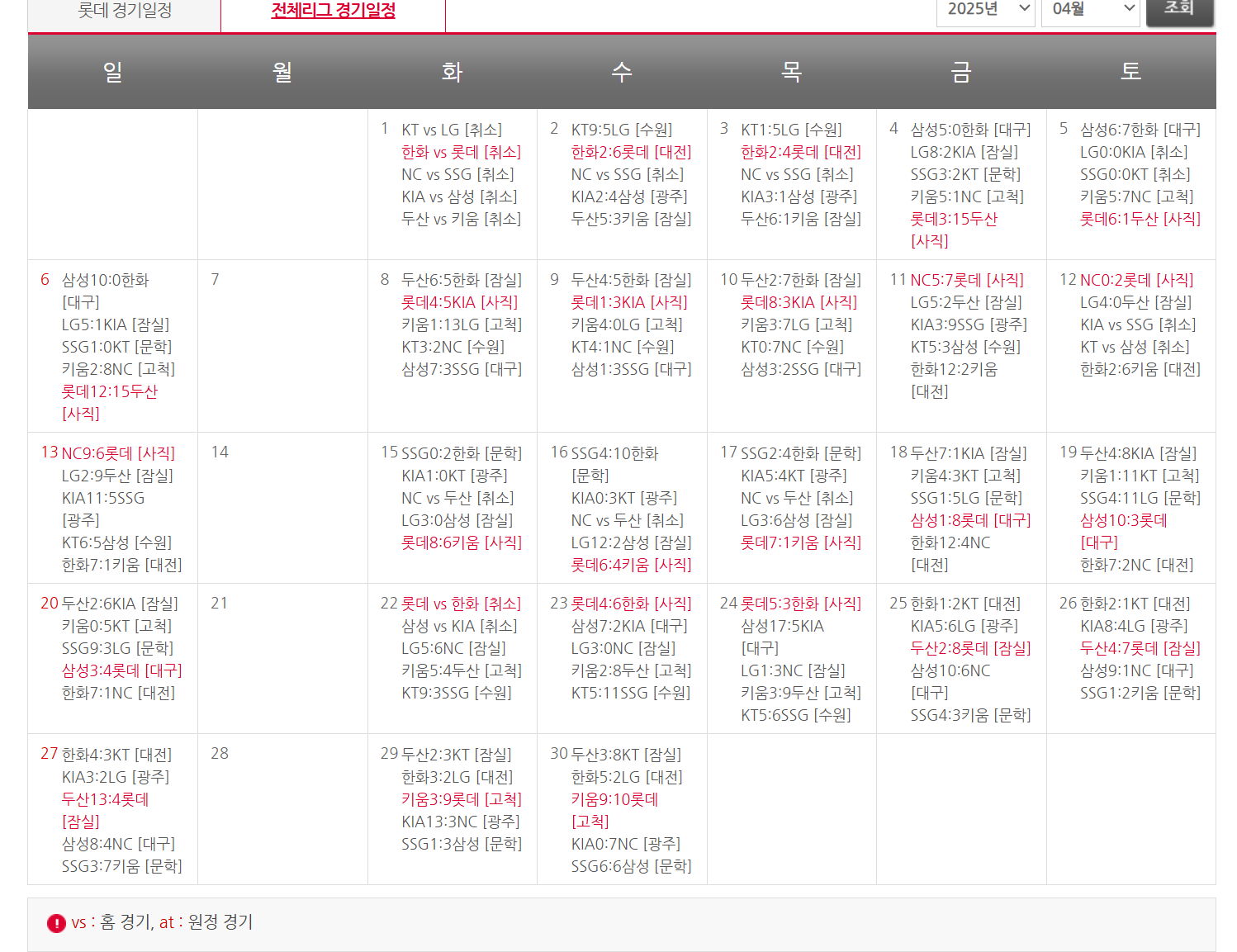
Task: Click 롯데 vs 한화 [취소] on April 22
Action: pyautogui.click(x=462, y=604)
